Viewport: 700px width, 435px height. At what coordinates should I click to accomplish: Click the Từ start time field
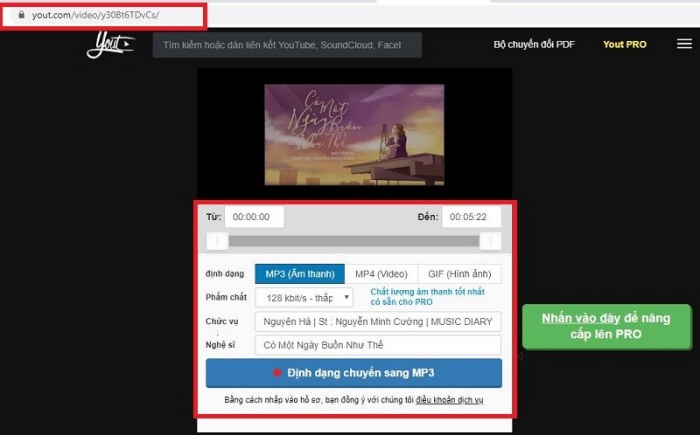coord(254,217)
